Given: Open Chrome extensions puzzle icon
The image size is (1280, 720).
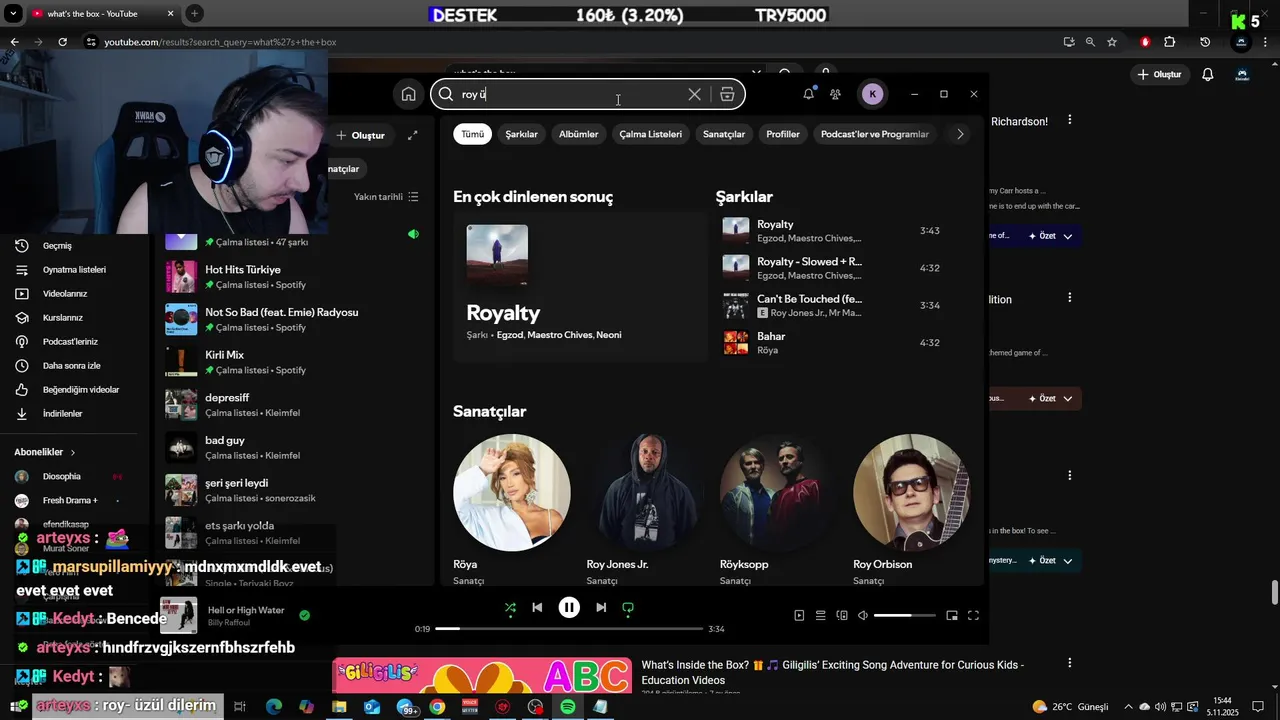Looking at the screenshot, I should [1170, 42].
